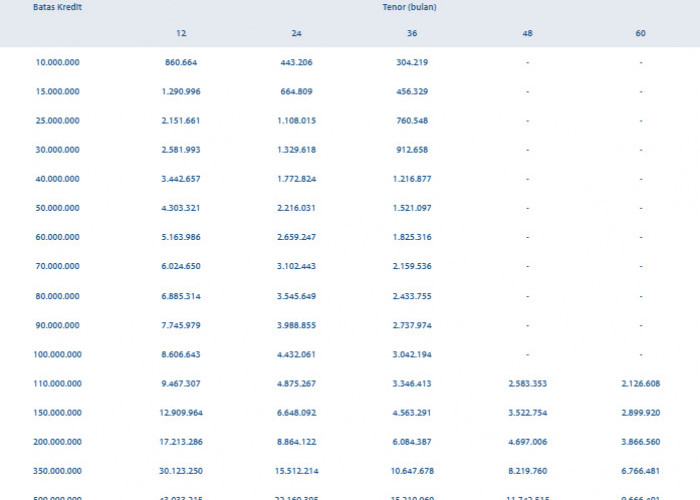Select the cell showing 30.123.250
Screen dimensions: 700x500
(181, 470)
